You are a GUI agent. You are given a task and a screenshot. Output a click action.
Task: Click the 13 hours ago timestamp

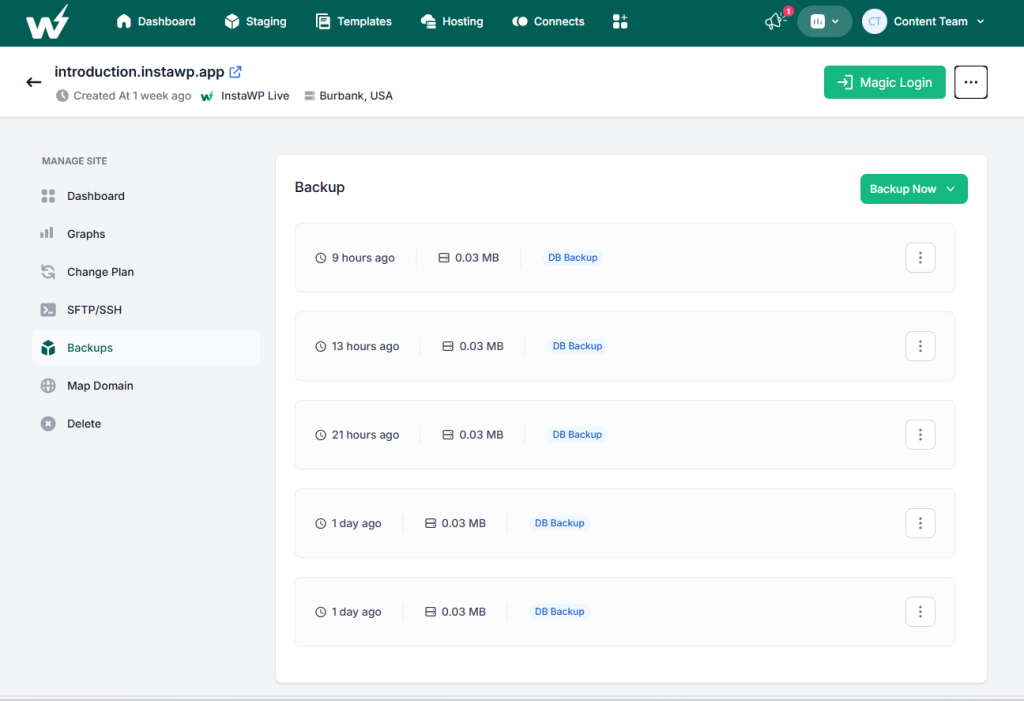point(365,346)
